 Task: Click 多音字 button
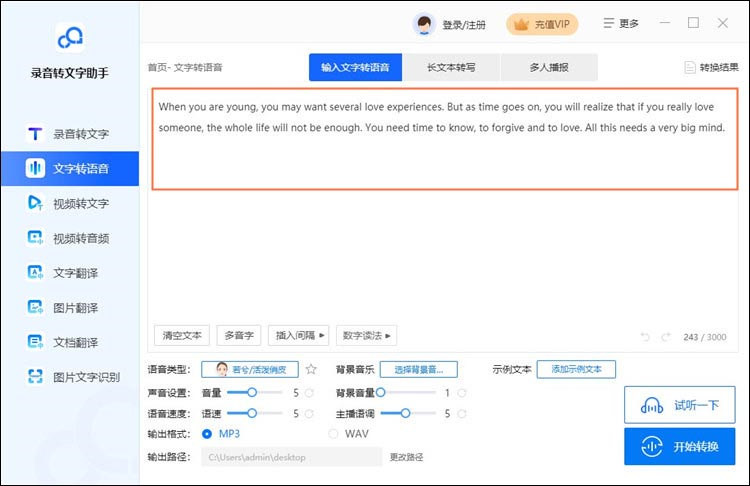239,335
